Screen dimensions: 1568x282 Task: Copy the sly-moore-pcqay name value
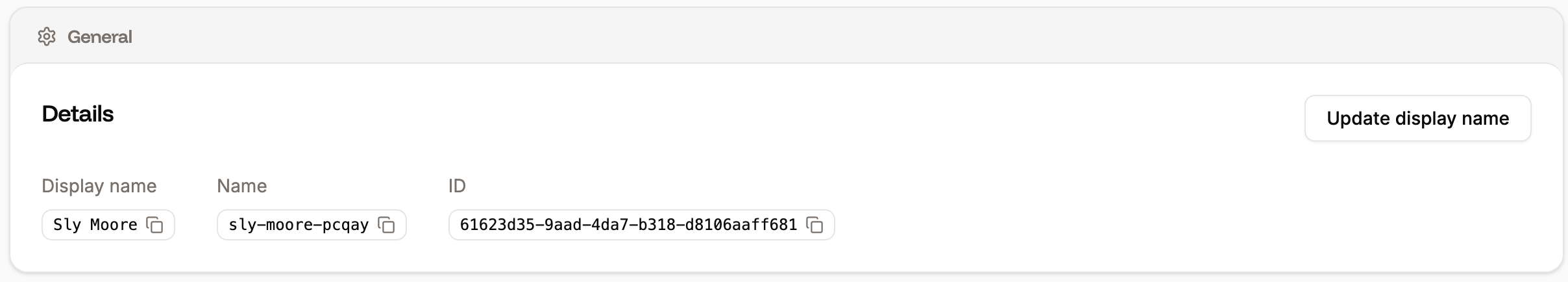386,225
